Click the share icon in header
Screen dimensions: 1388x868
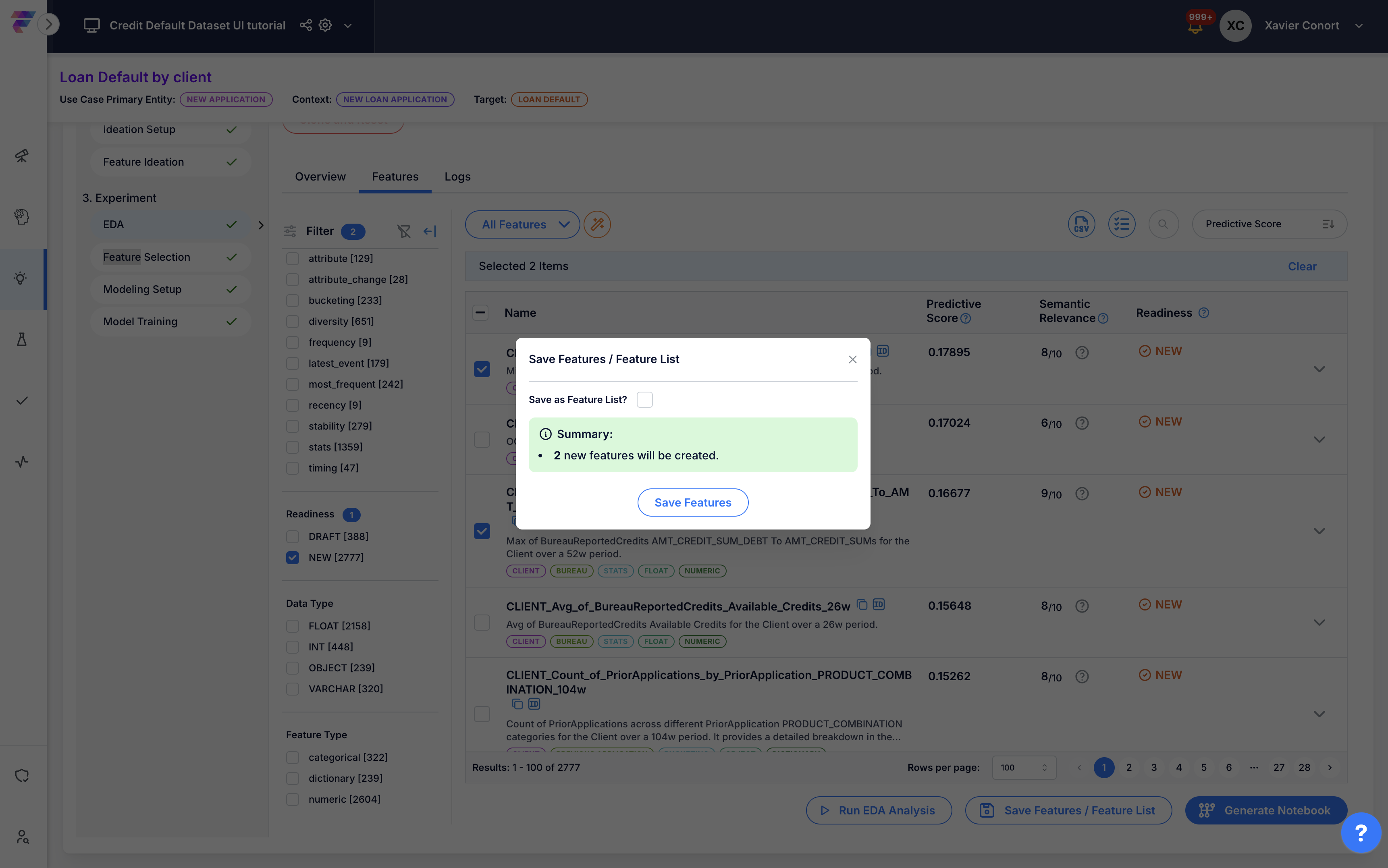pos(306,25)
